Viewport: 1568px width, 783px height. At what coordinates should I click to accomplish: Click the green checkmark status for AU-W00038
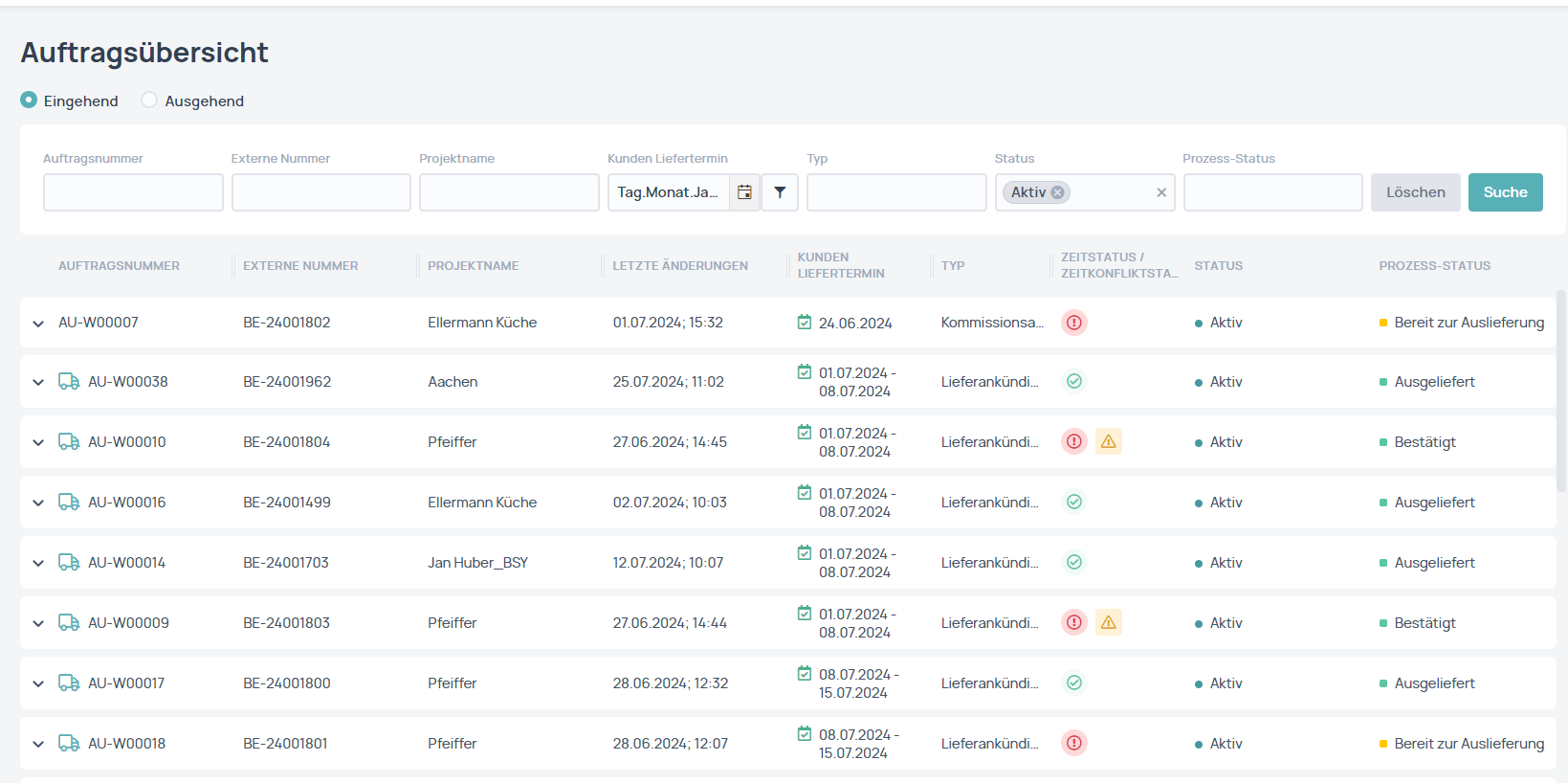(x=1074, y=381)
